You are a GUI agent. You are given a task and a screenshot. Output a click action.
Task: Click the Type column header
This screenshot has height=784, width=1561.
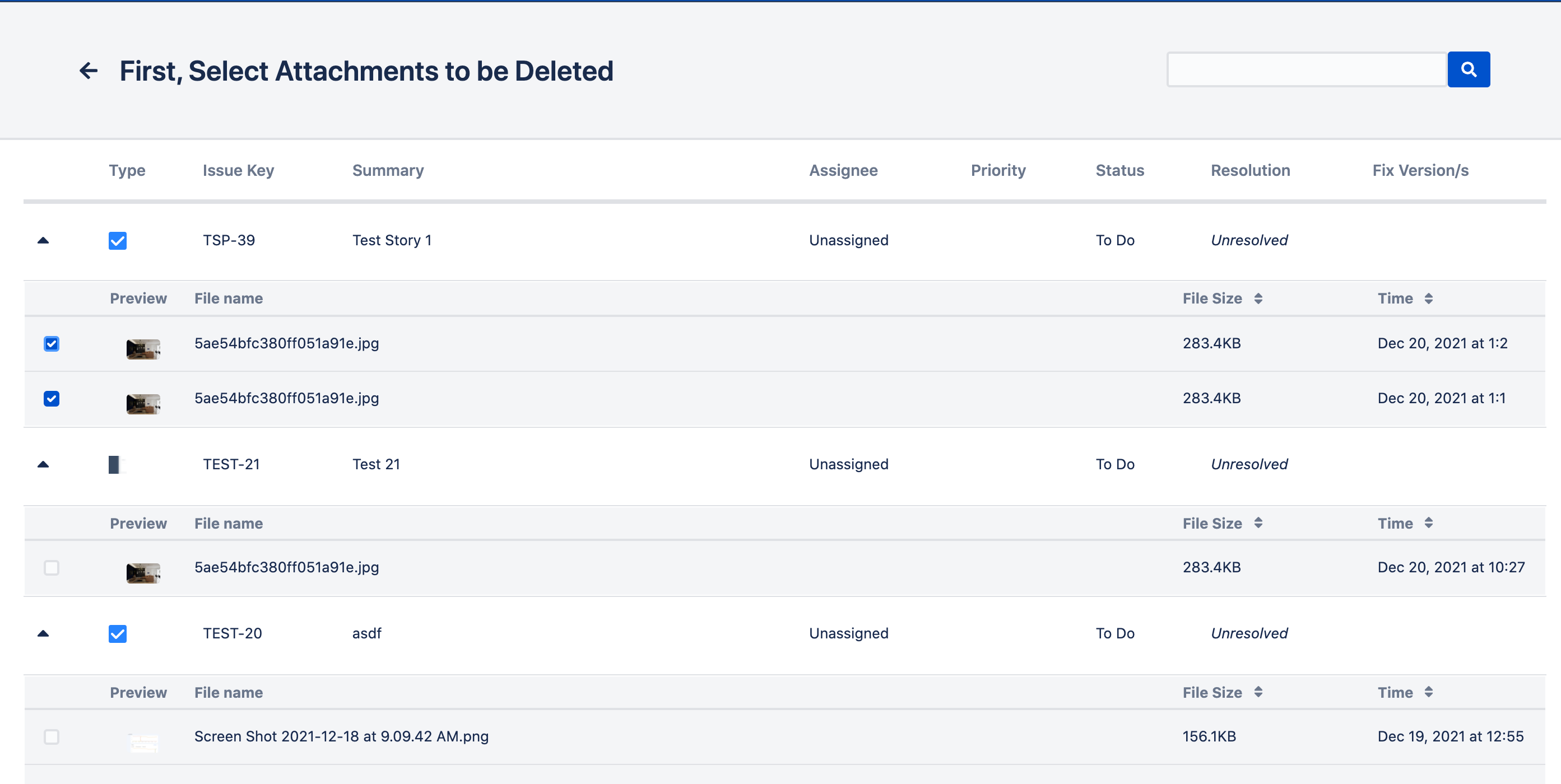pyautogui.click(x=127, y=170)
